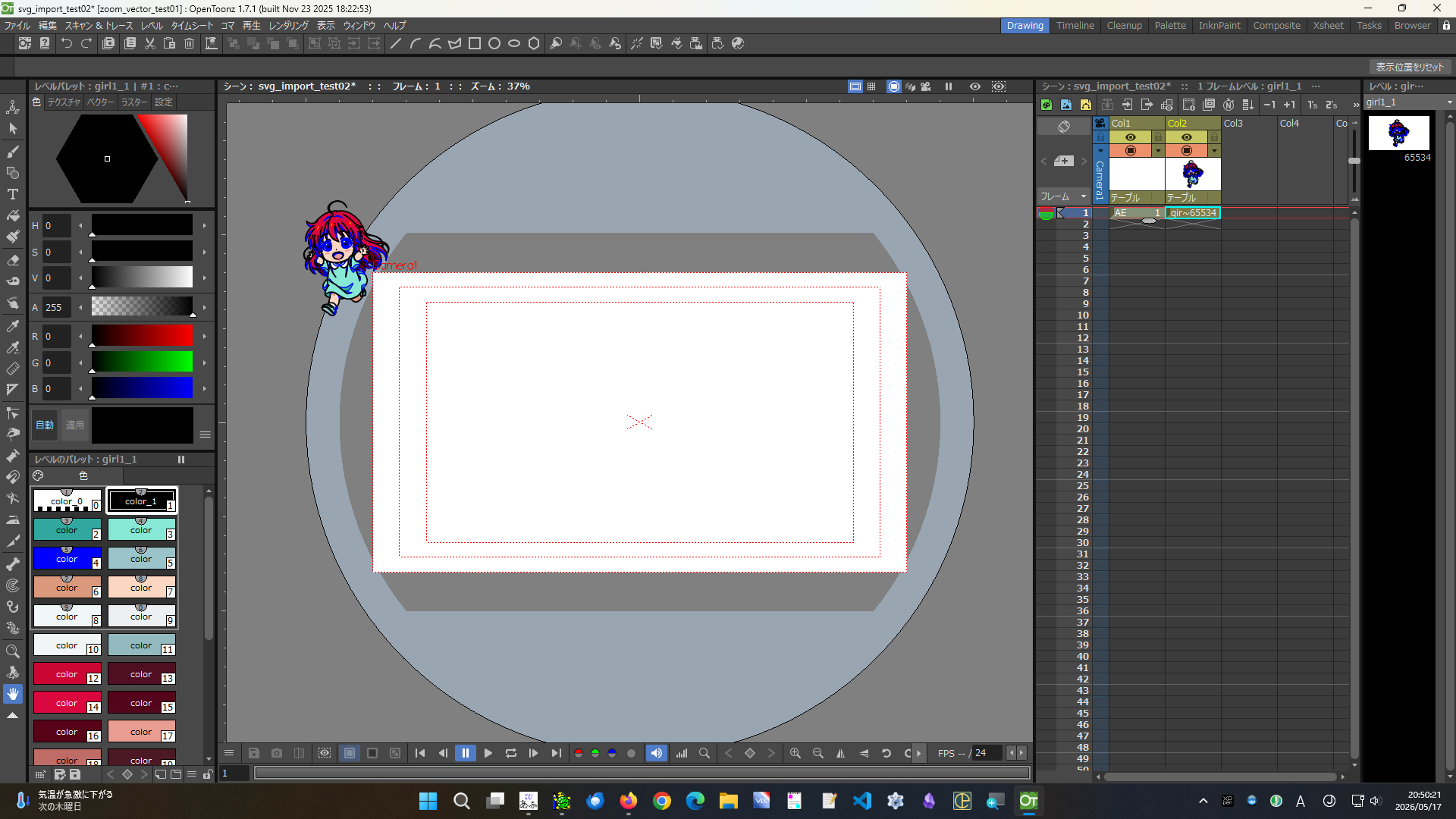Switch to the Xsheet room tab
1456x819 pixels.
(1328, 25)
